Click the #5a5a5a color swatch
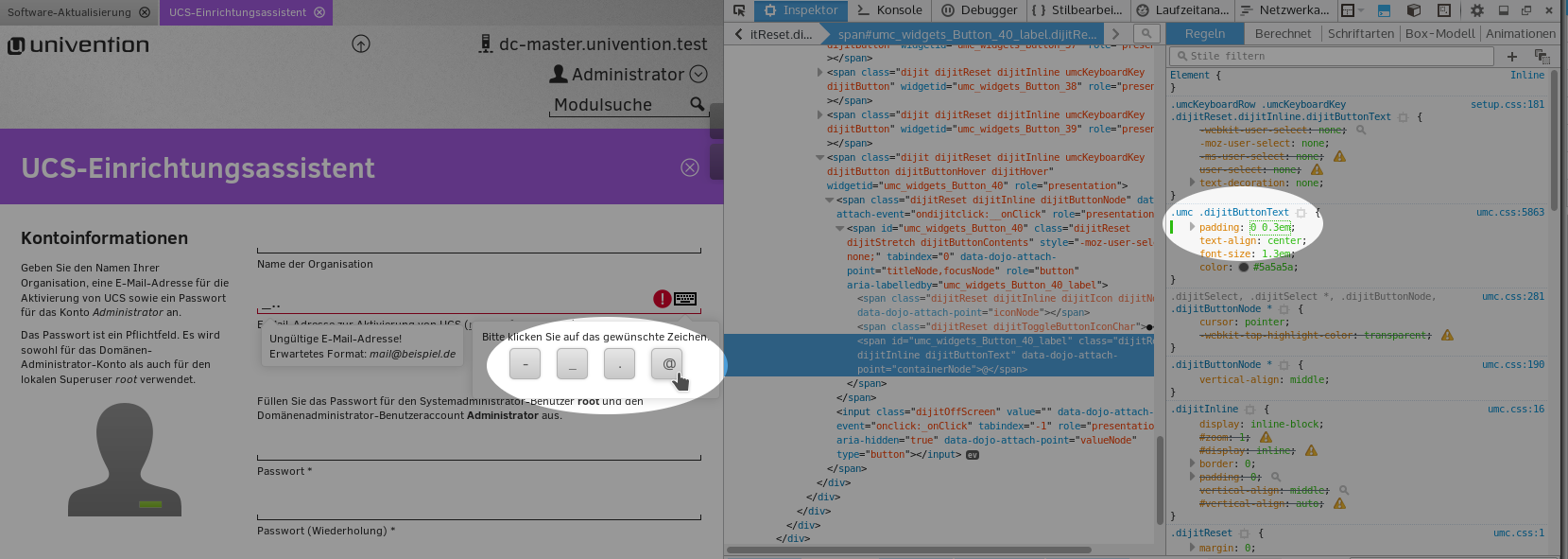Viewport: 1568px width, 559px height. [1244, 268]
